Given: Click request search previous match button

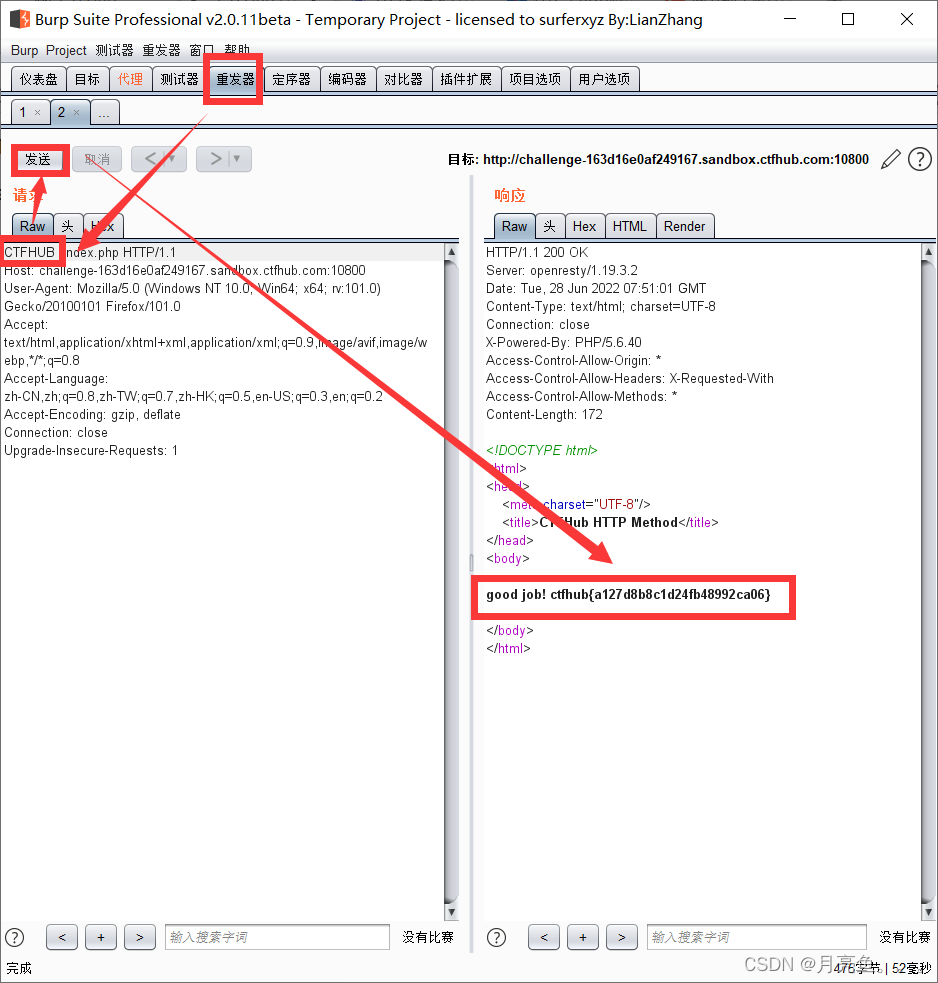Looking at the screenshot, I should [x=62, y=937].
